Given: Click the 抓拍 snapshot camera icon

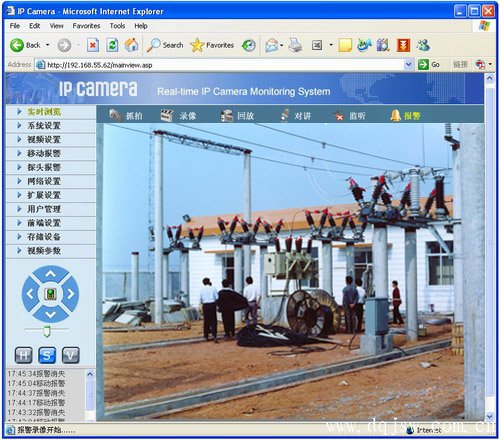Looking at the screenshot, I should 116,115.
